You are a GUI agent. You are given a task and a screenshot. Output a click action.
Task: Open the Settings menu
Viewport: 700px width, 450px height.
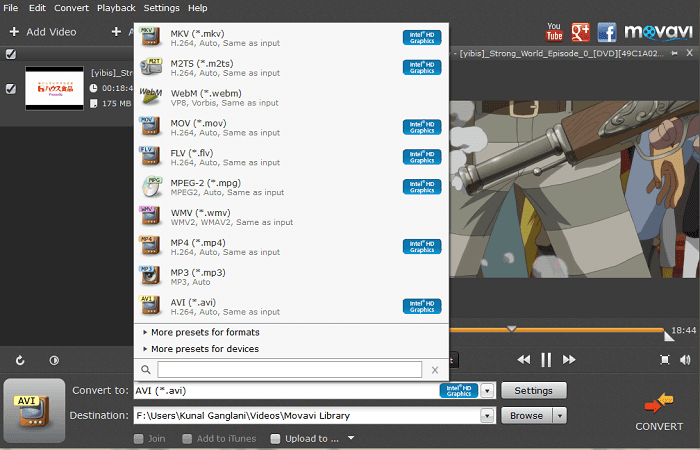(162, 8)
